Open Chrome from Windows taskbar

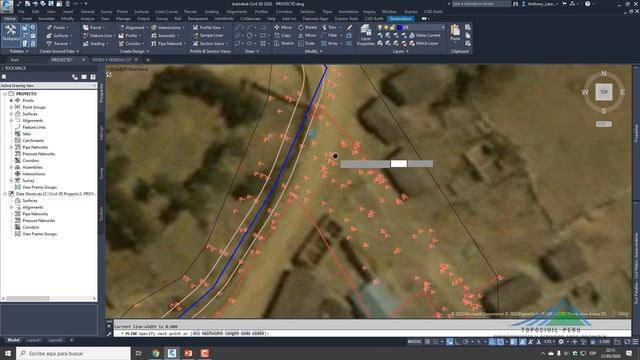point(156,353)
